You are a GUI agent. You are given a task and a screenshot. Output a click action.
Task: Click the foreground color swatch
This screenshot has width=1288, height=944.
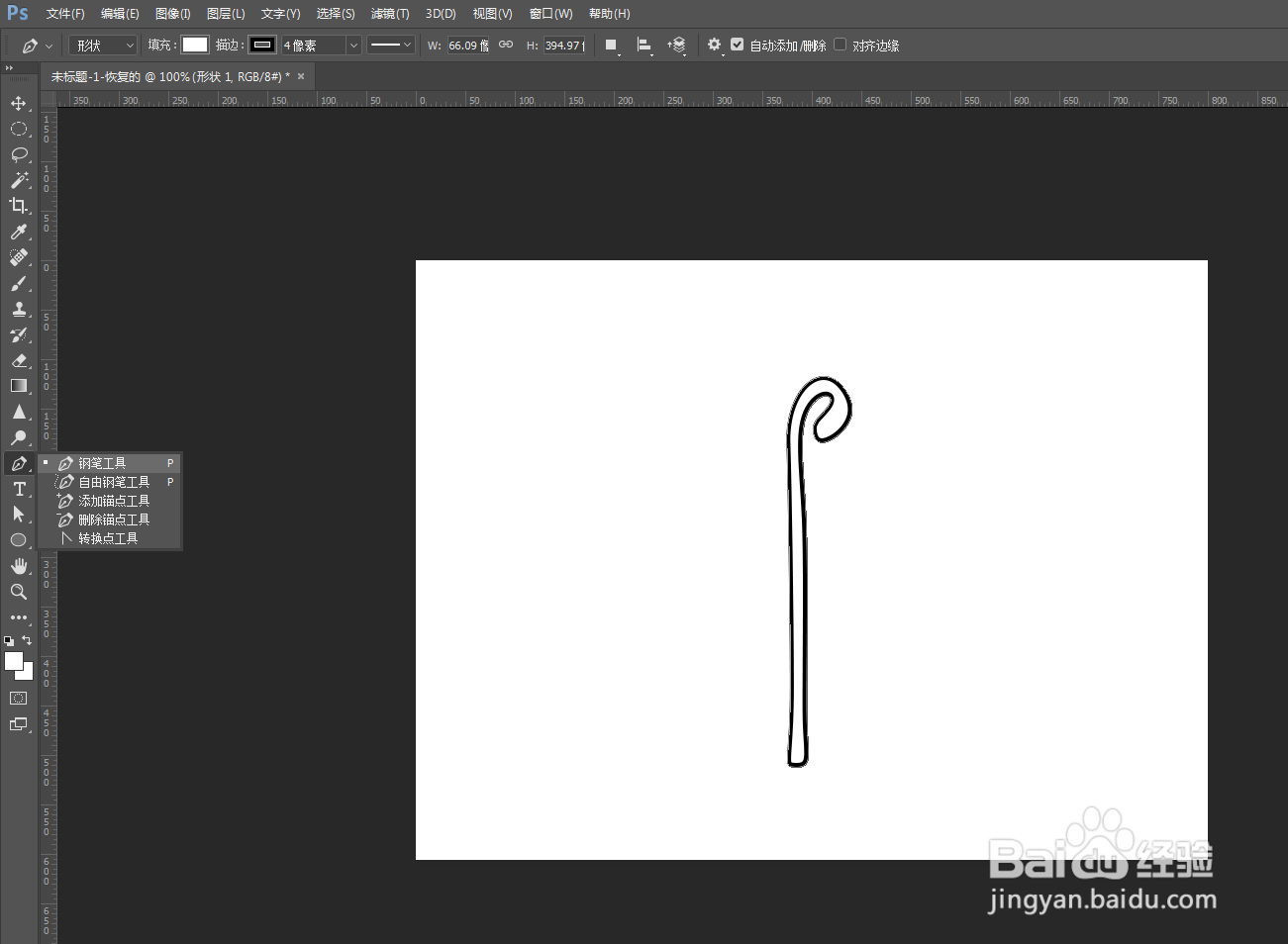tap(13, 661)
